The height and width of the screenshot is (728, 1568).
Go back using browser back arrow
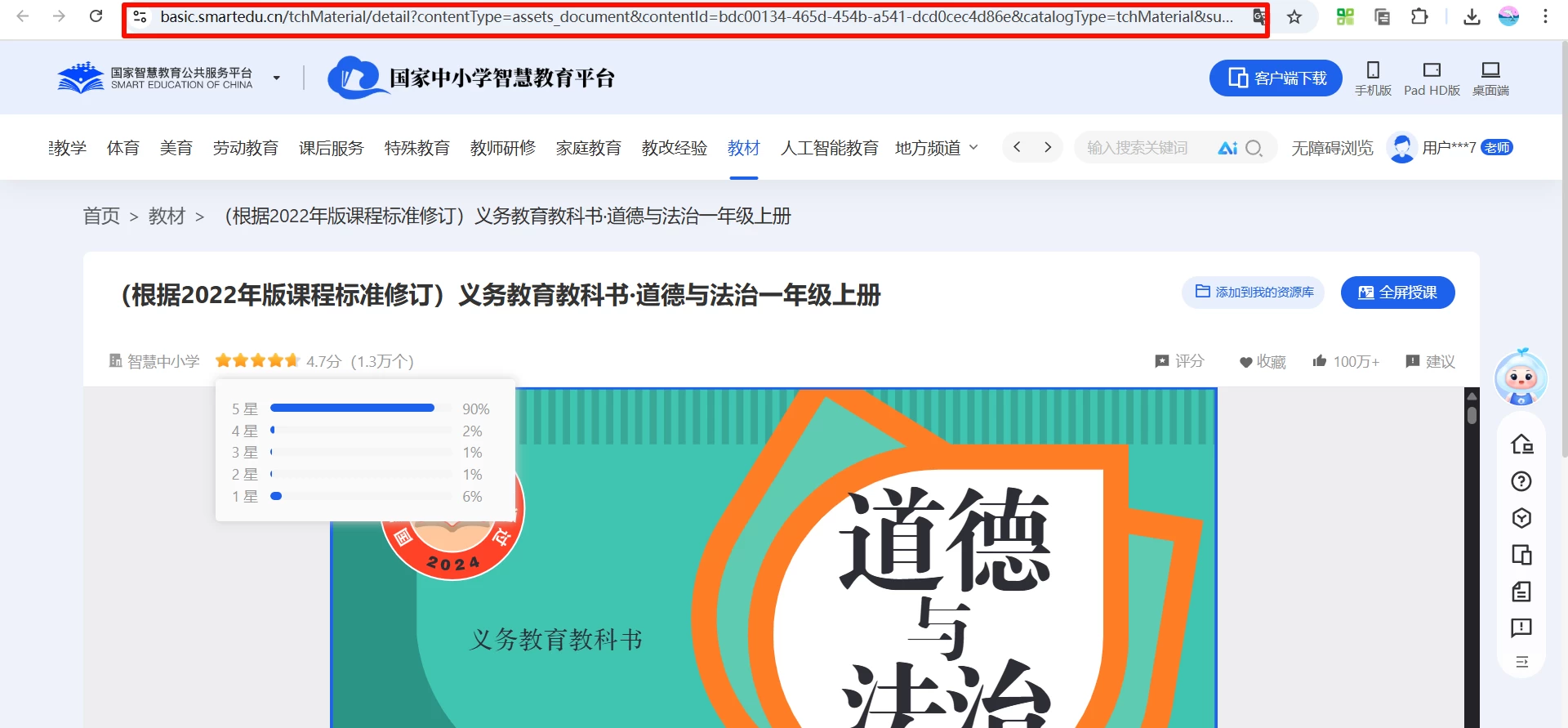tap(23, 16)
